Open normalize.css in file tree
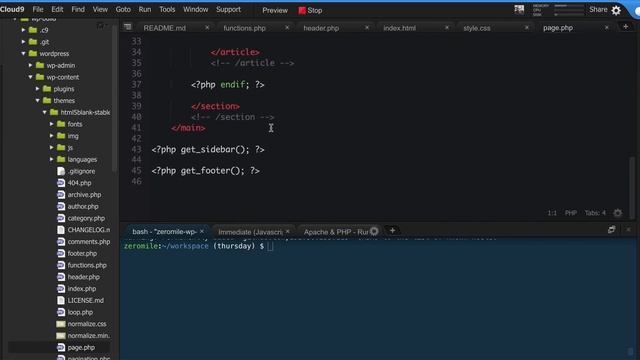This screenshot has height=360, width=640. click(87, 324)
